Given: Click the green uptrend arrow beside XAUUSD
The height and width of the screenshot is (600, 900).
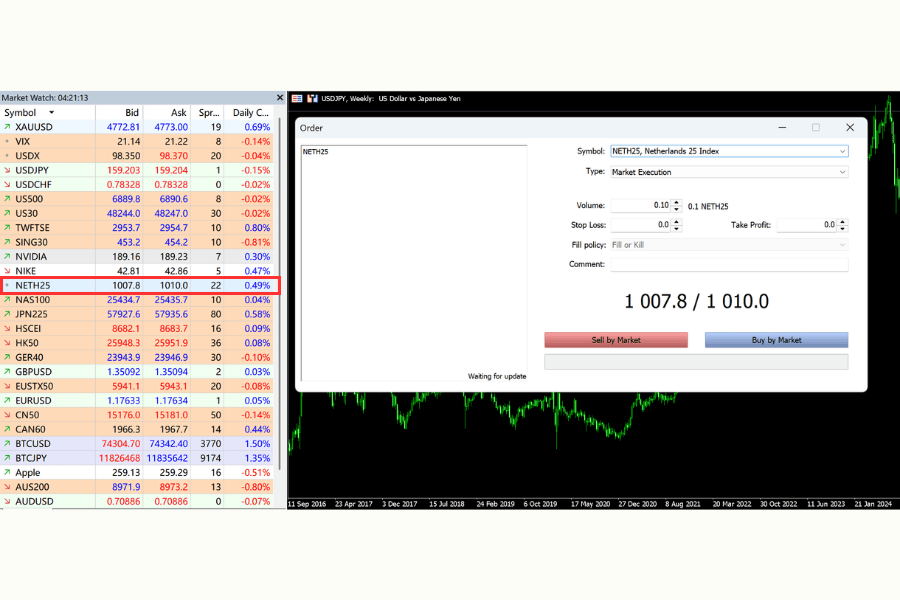Looking at the screenshot, I should pos(8,127).
